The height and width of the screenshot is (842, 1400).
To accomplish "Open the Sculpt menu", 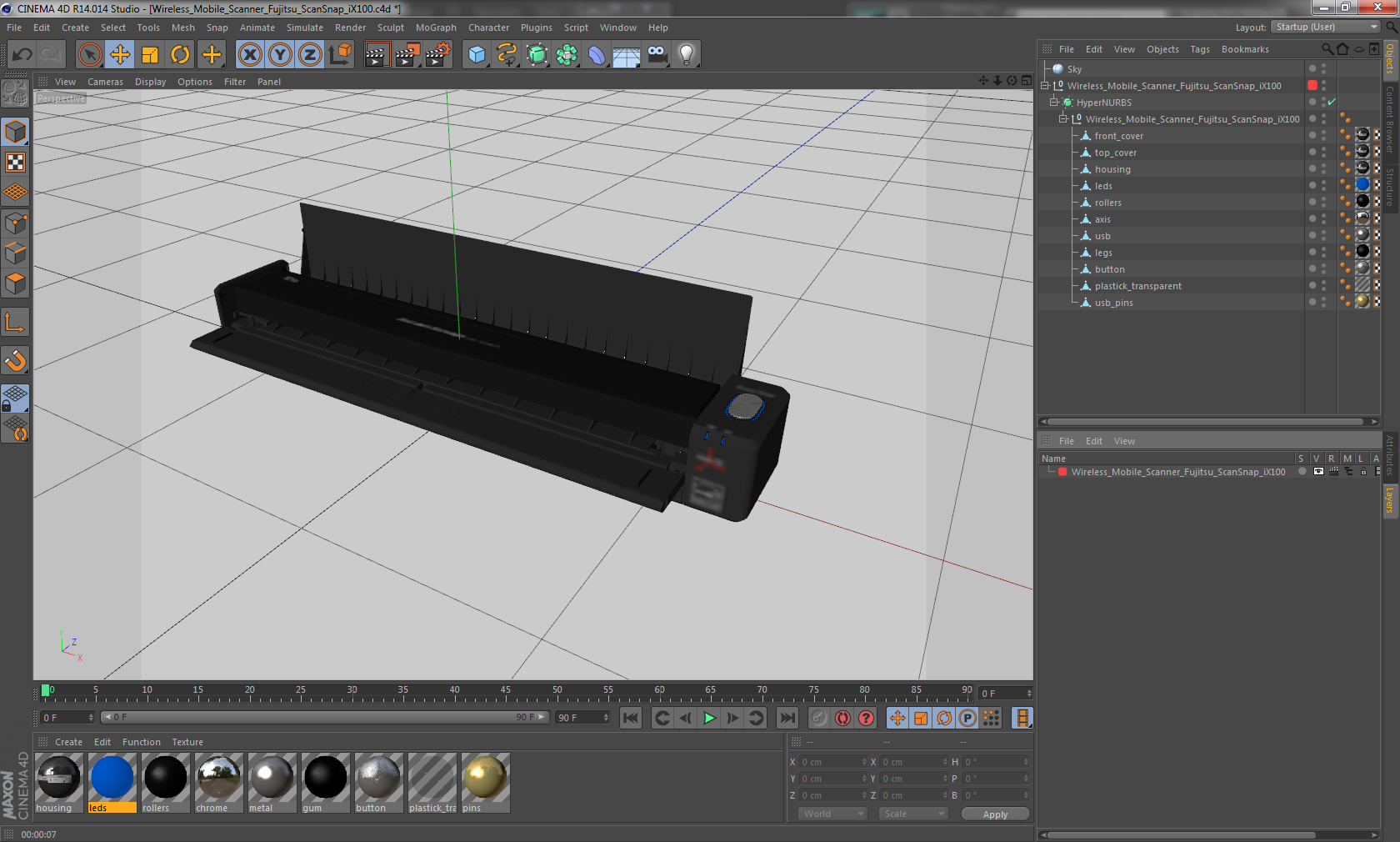I will click(390, 28).
